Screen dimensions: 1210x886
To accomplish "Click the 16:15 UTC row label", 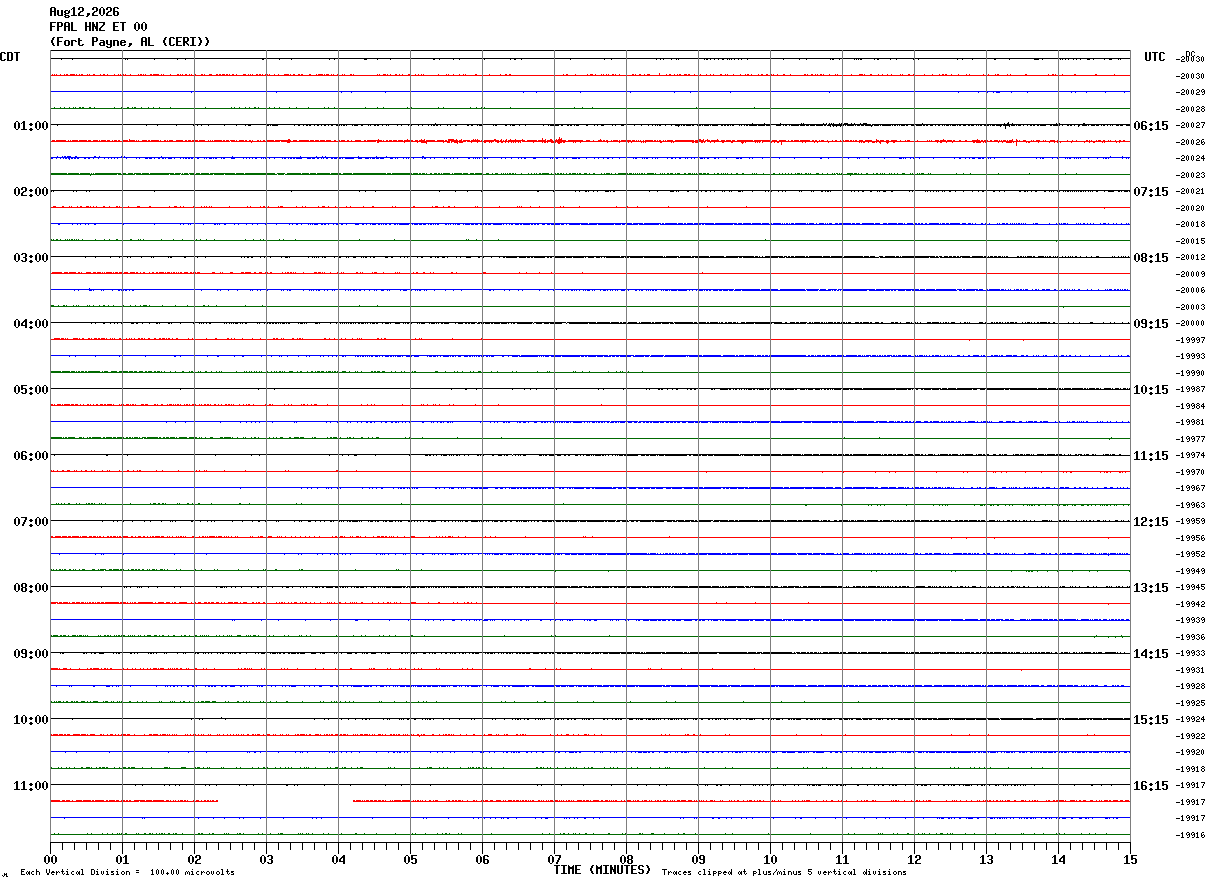I will 1151,785.
